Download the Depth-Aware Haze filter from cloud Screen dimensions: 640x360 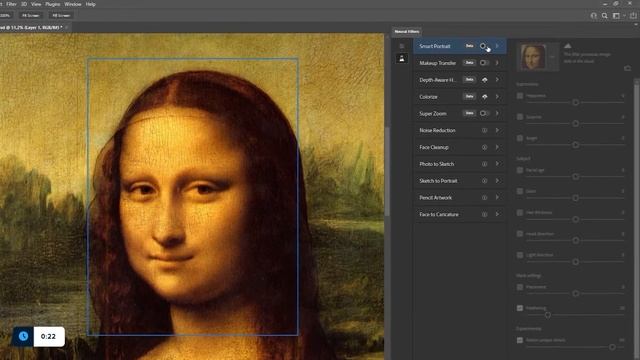pos(484,80)
